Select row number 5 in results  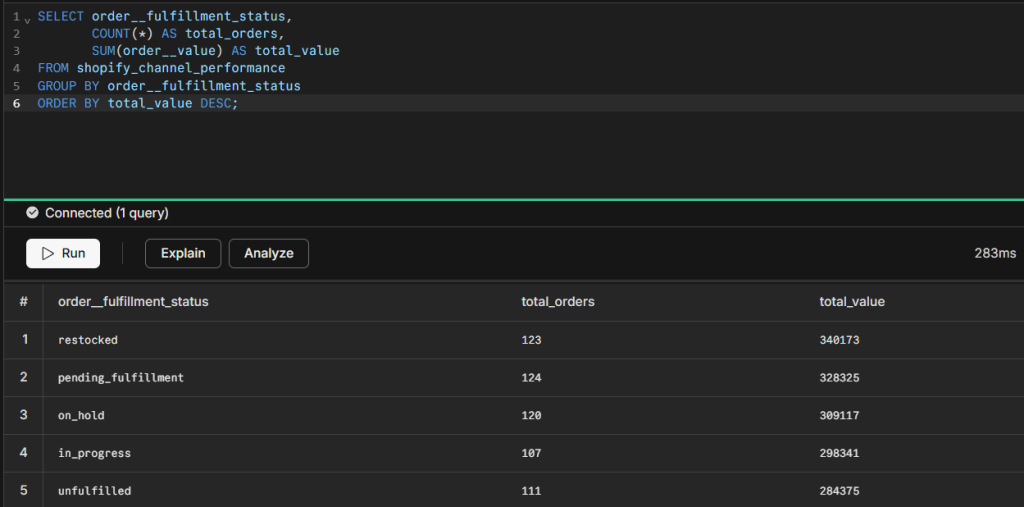(x=24, y=490)
